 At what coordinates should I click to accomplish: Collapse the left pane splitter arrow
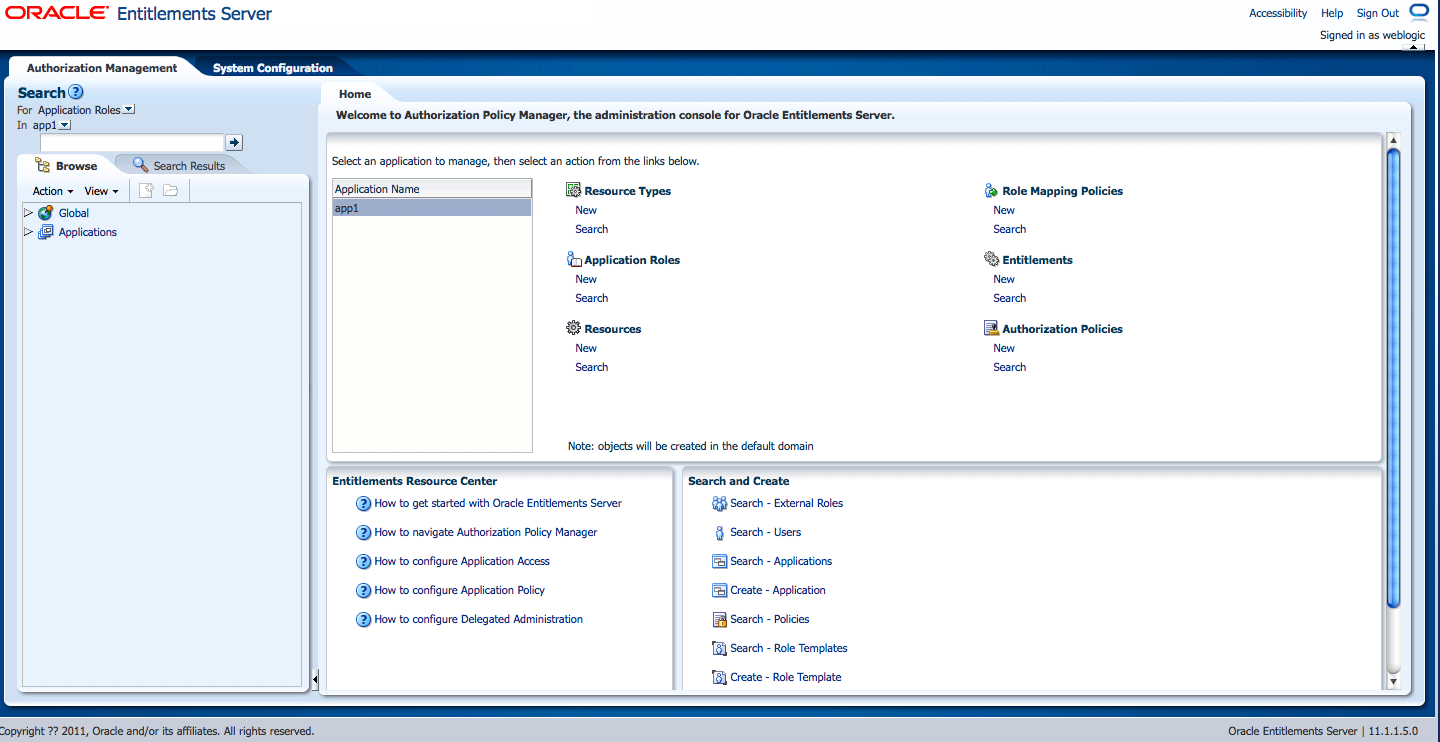315,680
